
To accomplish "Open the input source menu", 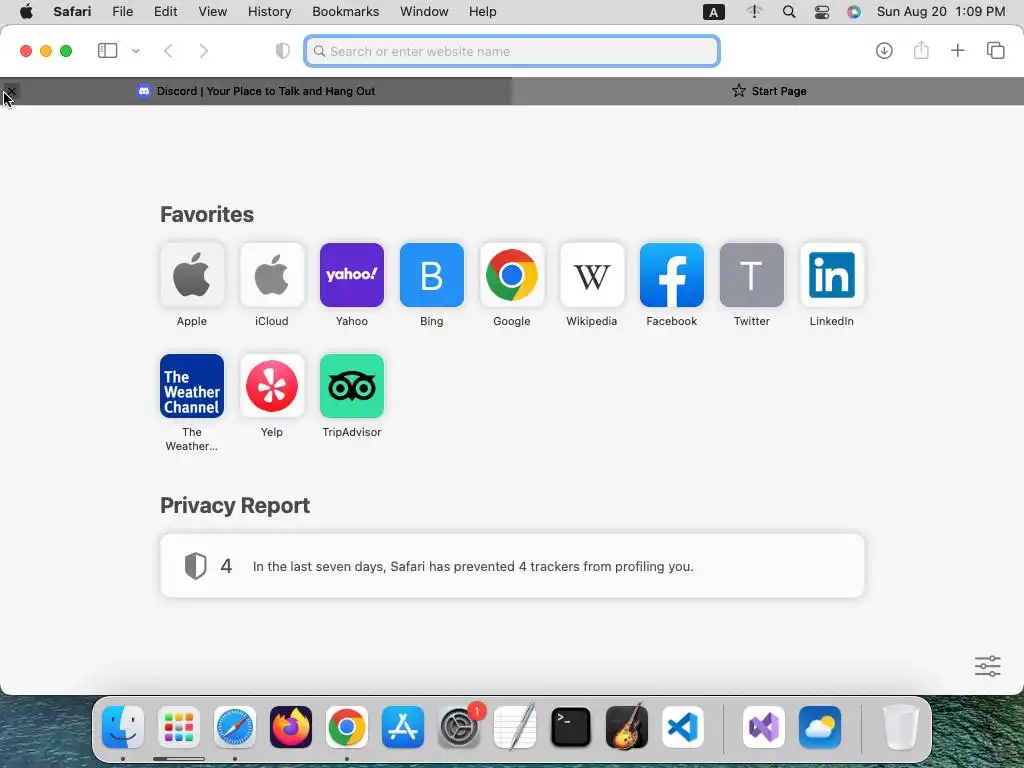I will point(714,12).
